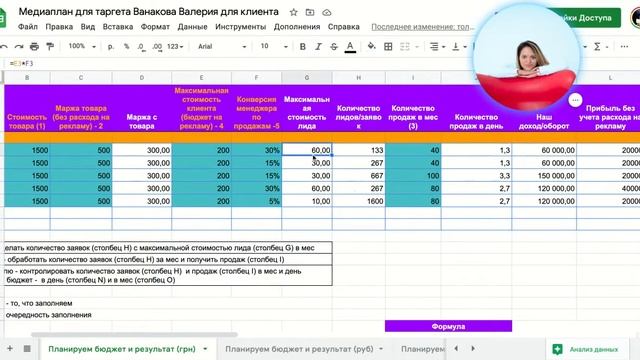Click 'Максимальная стоимость лида' header cell

[x=307, y=109]
